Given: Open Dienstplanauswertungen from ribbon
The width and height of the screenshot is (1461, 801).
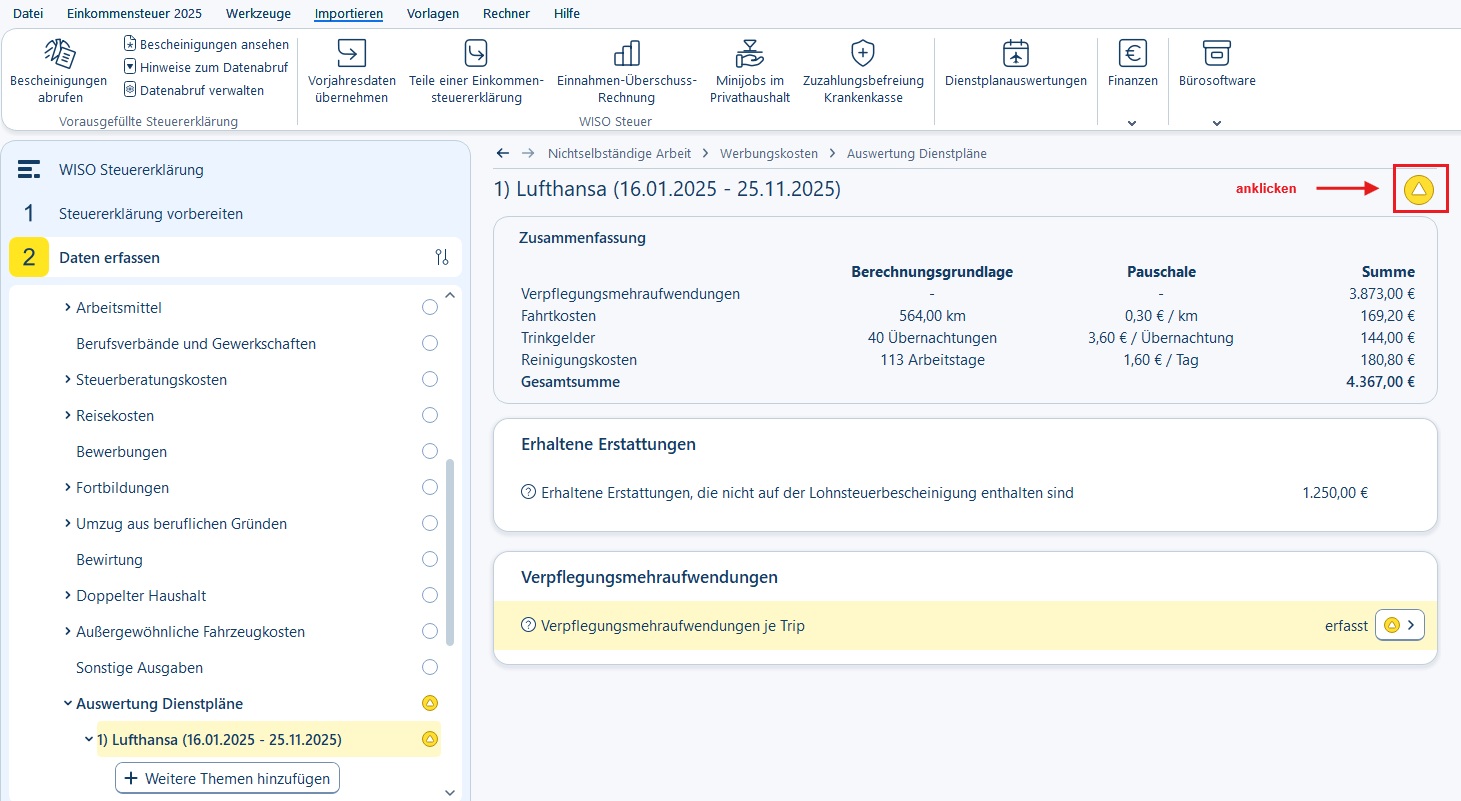Looking at the screenshot, I should (1016, 64).
